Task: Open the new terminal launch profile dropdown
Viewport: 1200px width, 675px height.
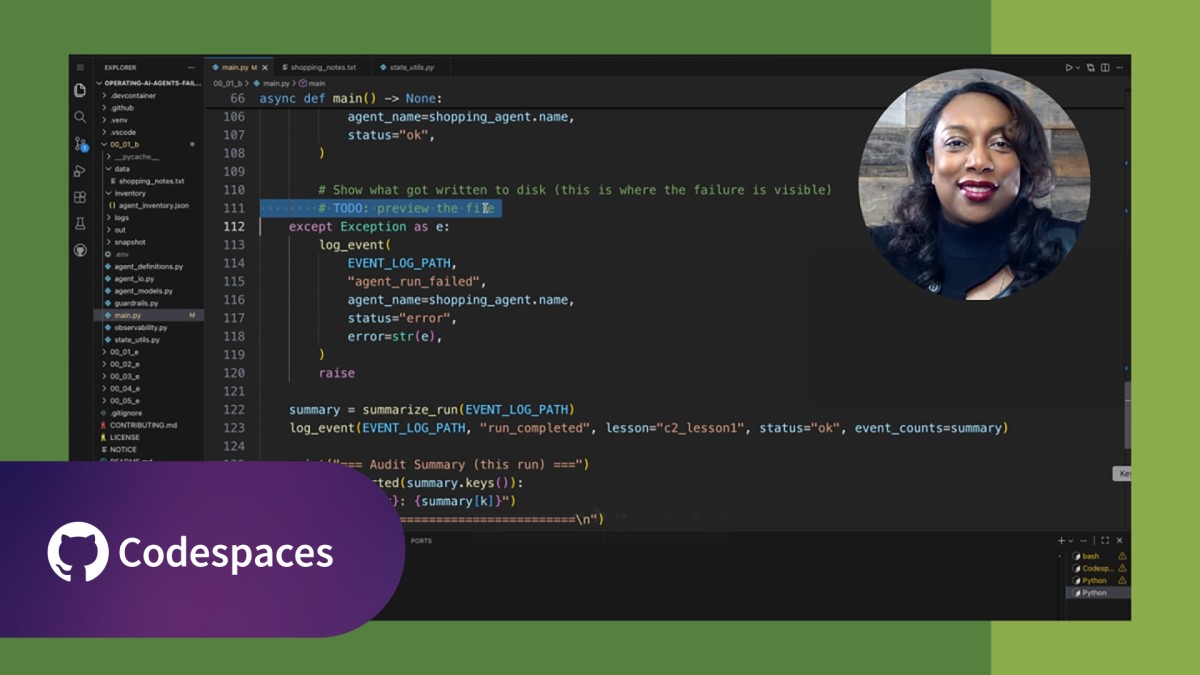Action: (x=1071, y=540)
